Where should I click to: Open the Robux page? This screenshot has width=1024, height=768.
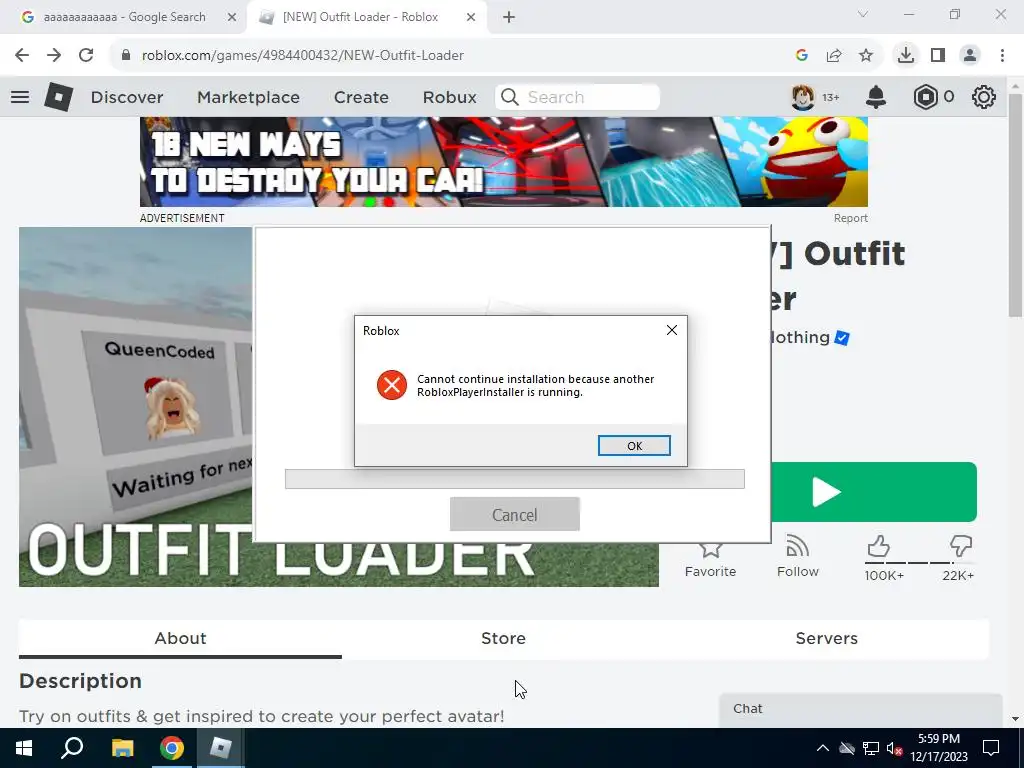pyautogui.click(x=449, y=97)
